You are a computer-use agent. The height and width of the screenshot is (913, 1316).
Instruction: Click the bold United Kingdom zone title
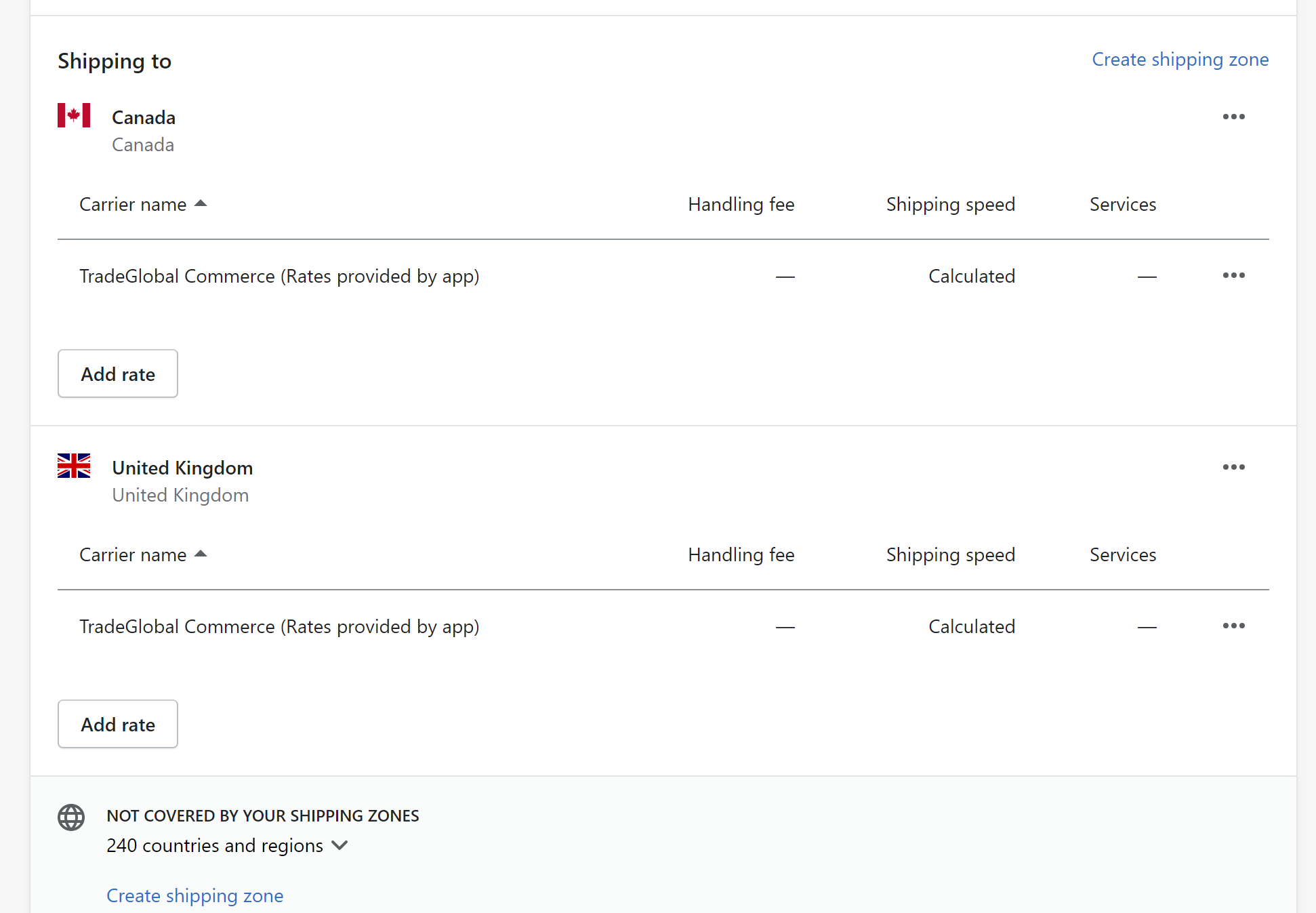182,468
